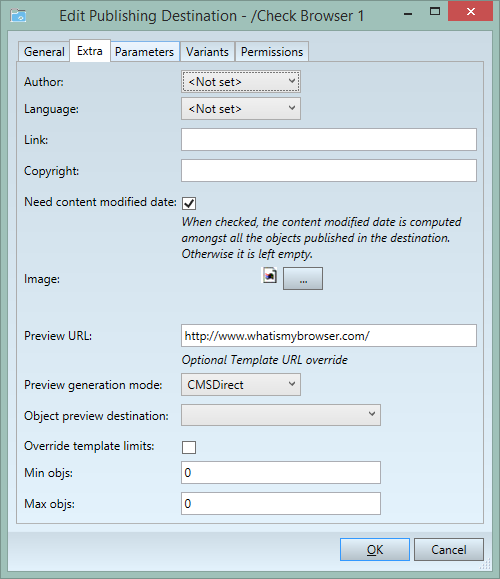Screen dimensions: 500x579
Task: Click the Cancel button
Action: coord(449,549)
